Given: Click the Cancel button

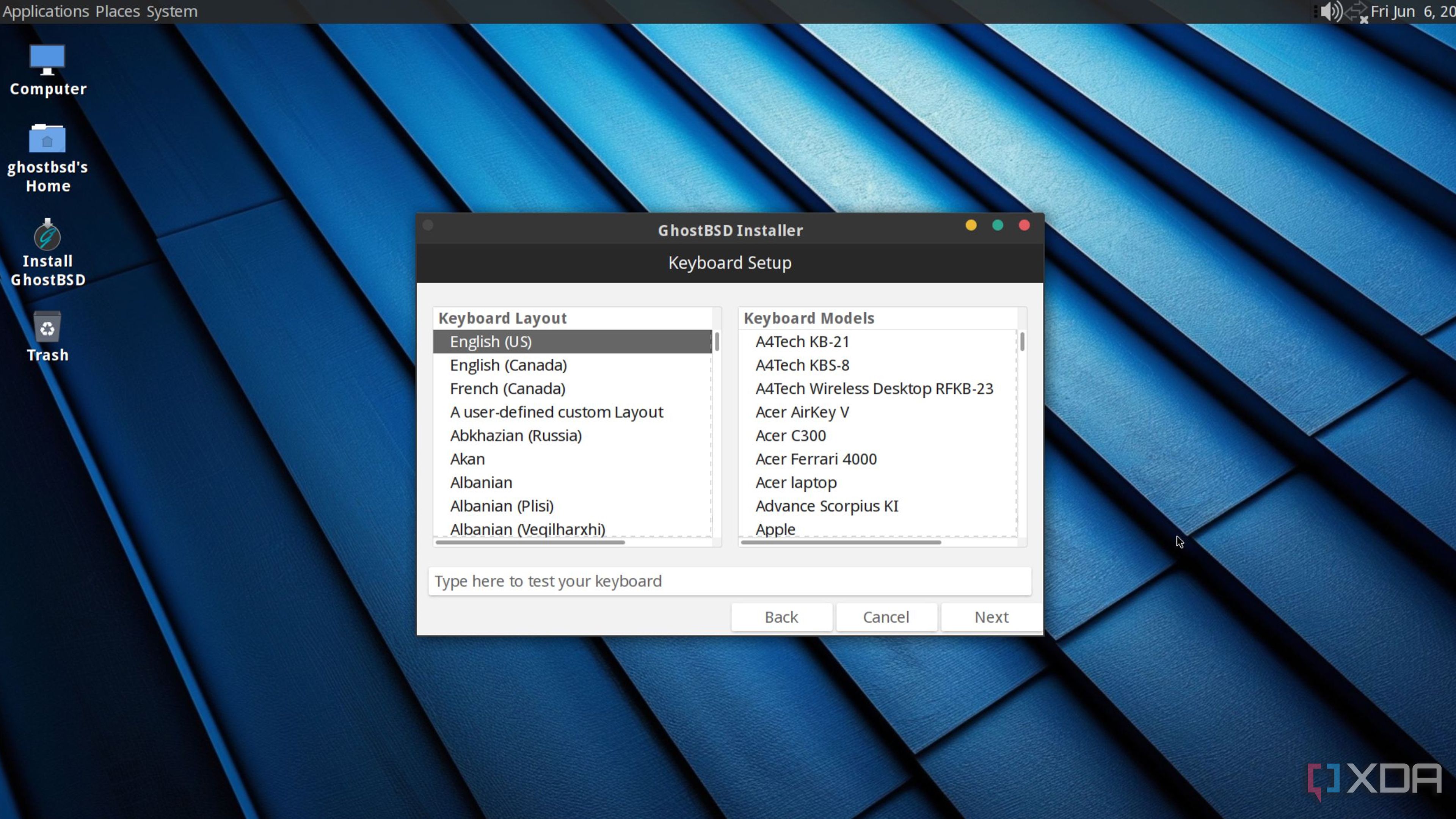Looking at the screenshot, I should click(x=886, y=617).
